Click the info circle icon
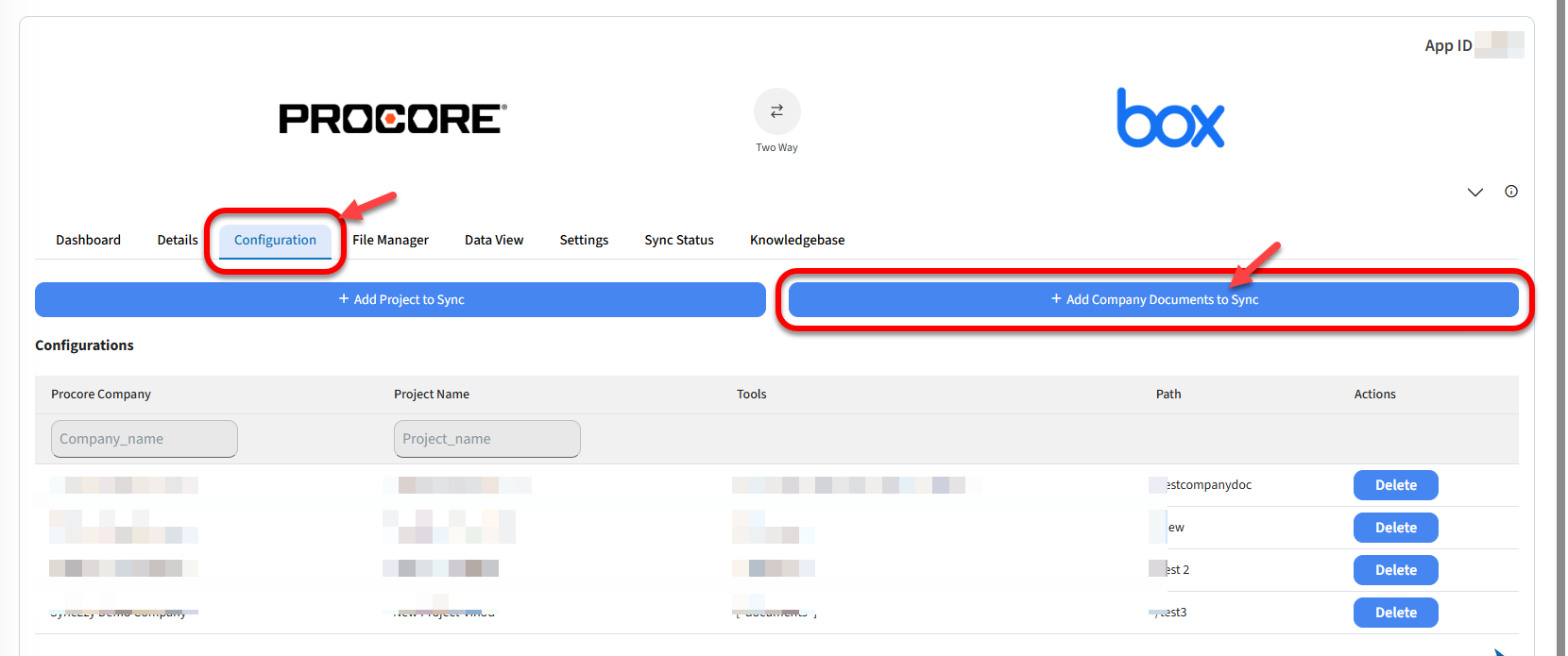This screenshot has width=1568, height=656. 1511,192
